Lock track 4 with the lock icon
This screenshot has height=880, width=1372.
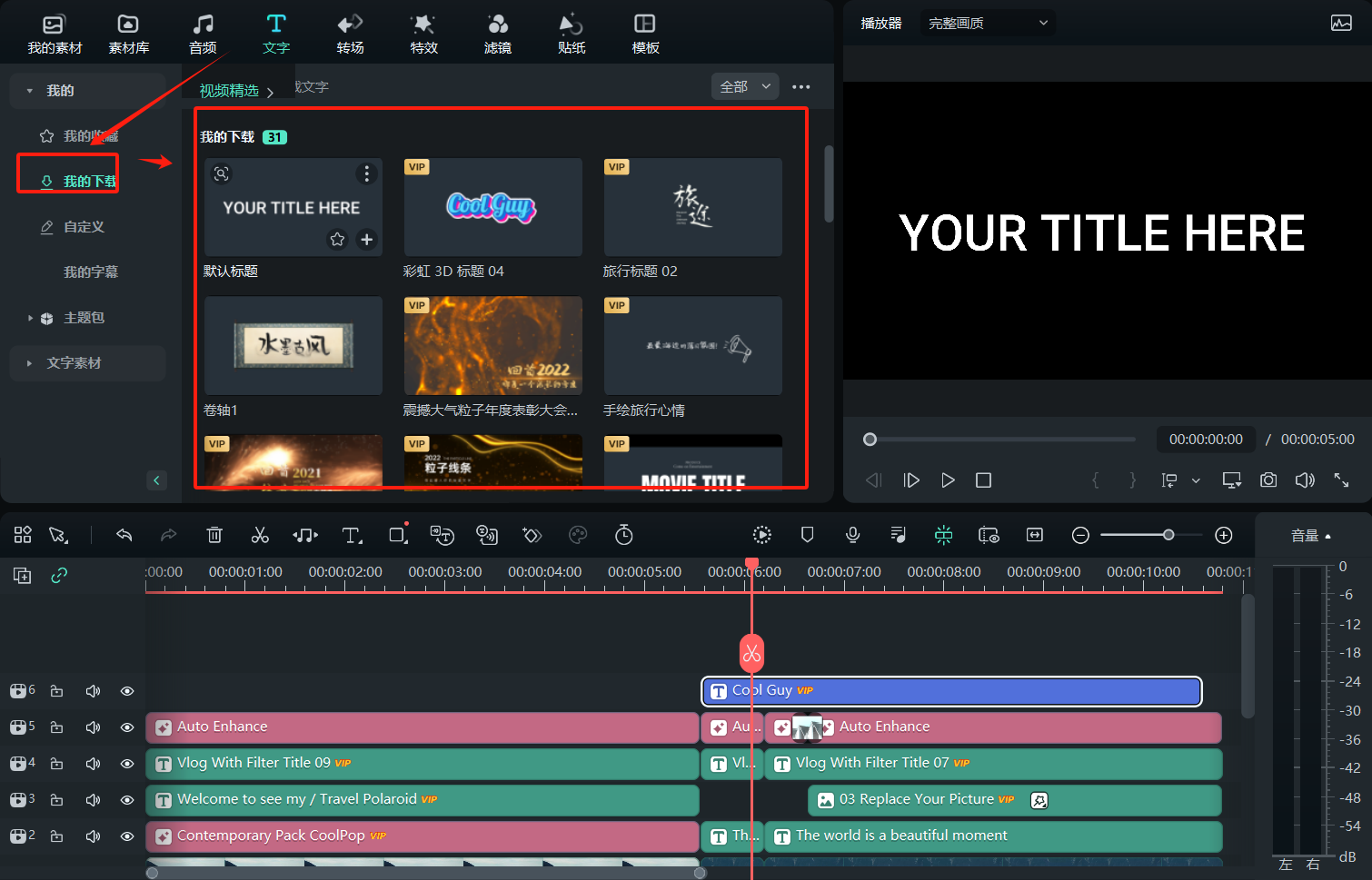(x=56, y=764)
